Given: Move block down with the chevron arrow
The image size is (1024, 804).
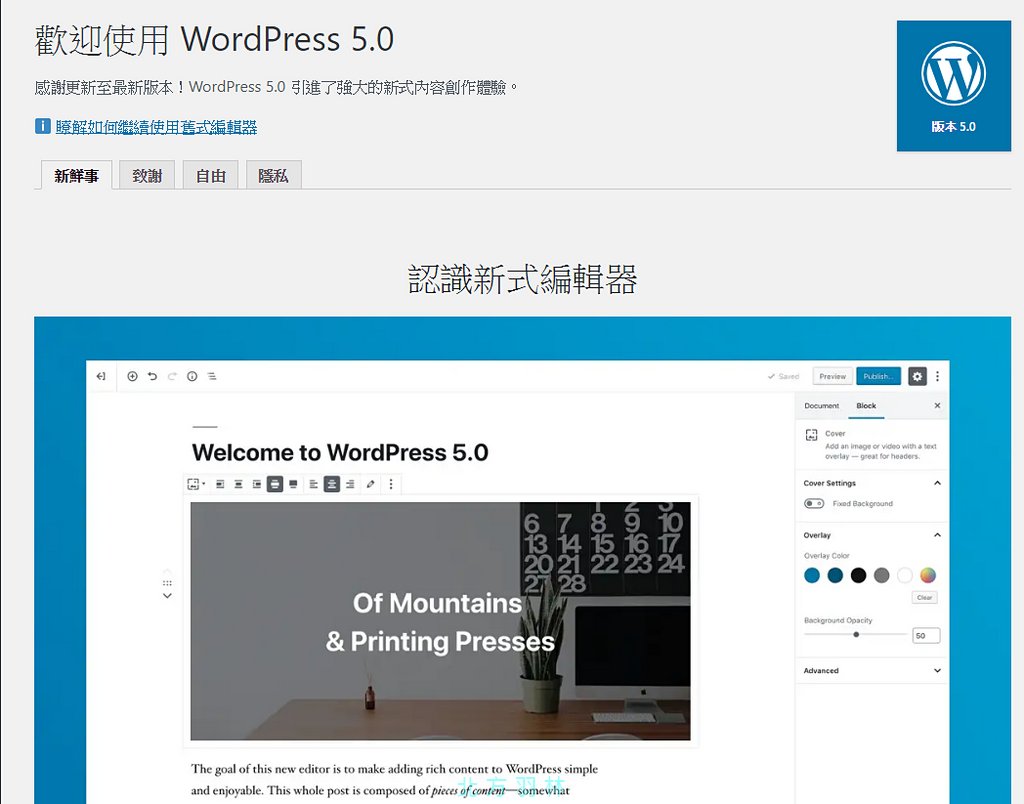Looking at the screenshot, I should 167,596.
